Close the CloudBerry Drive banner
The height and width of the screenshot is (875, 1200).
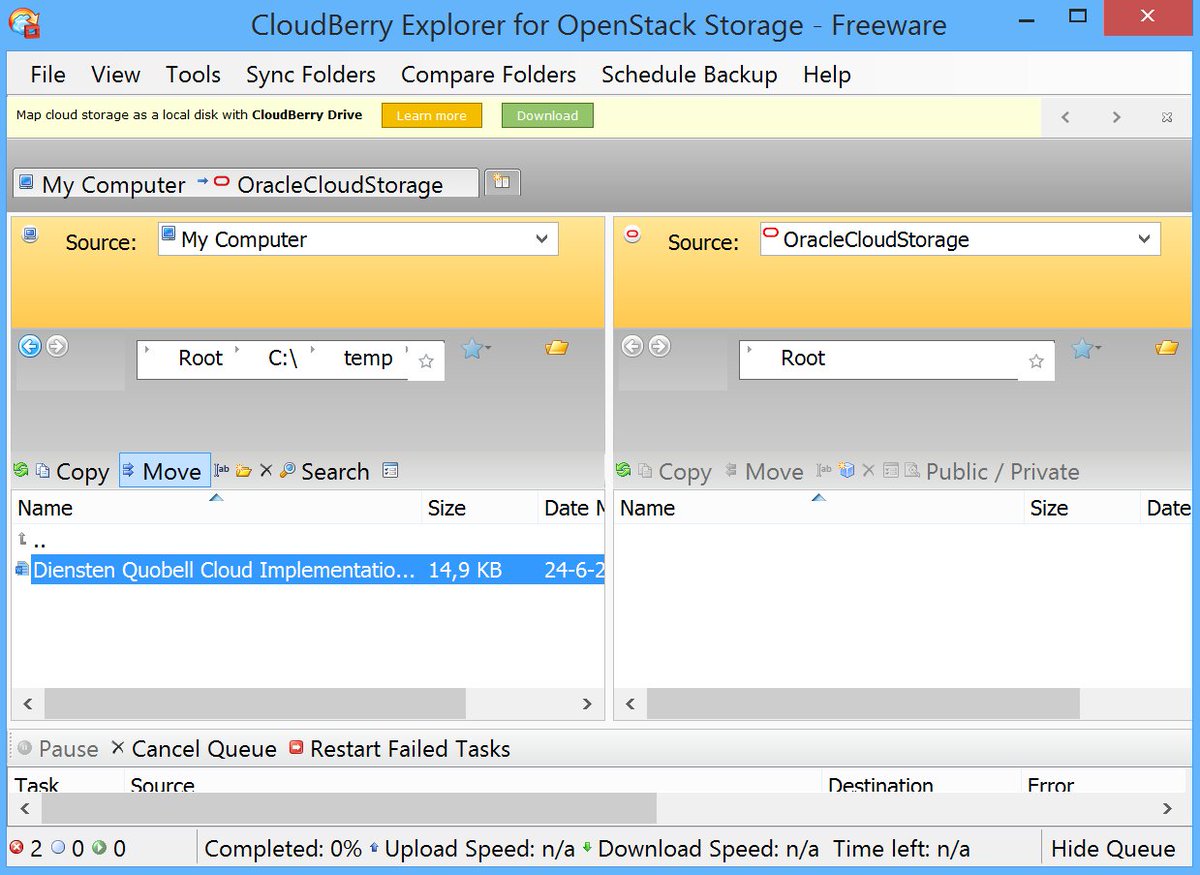(x=1167, y=118)
